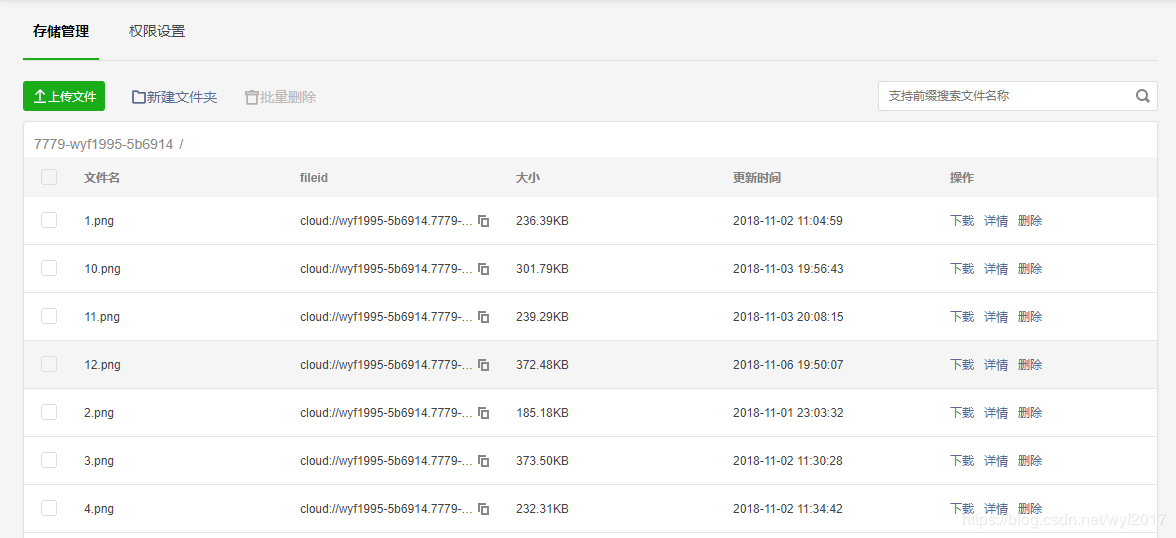This screenshot has height=538, width=1176.
Task: Focus the file name search field
Action: click(x=1005, y=96)
